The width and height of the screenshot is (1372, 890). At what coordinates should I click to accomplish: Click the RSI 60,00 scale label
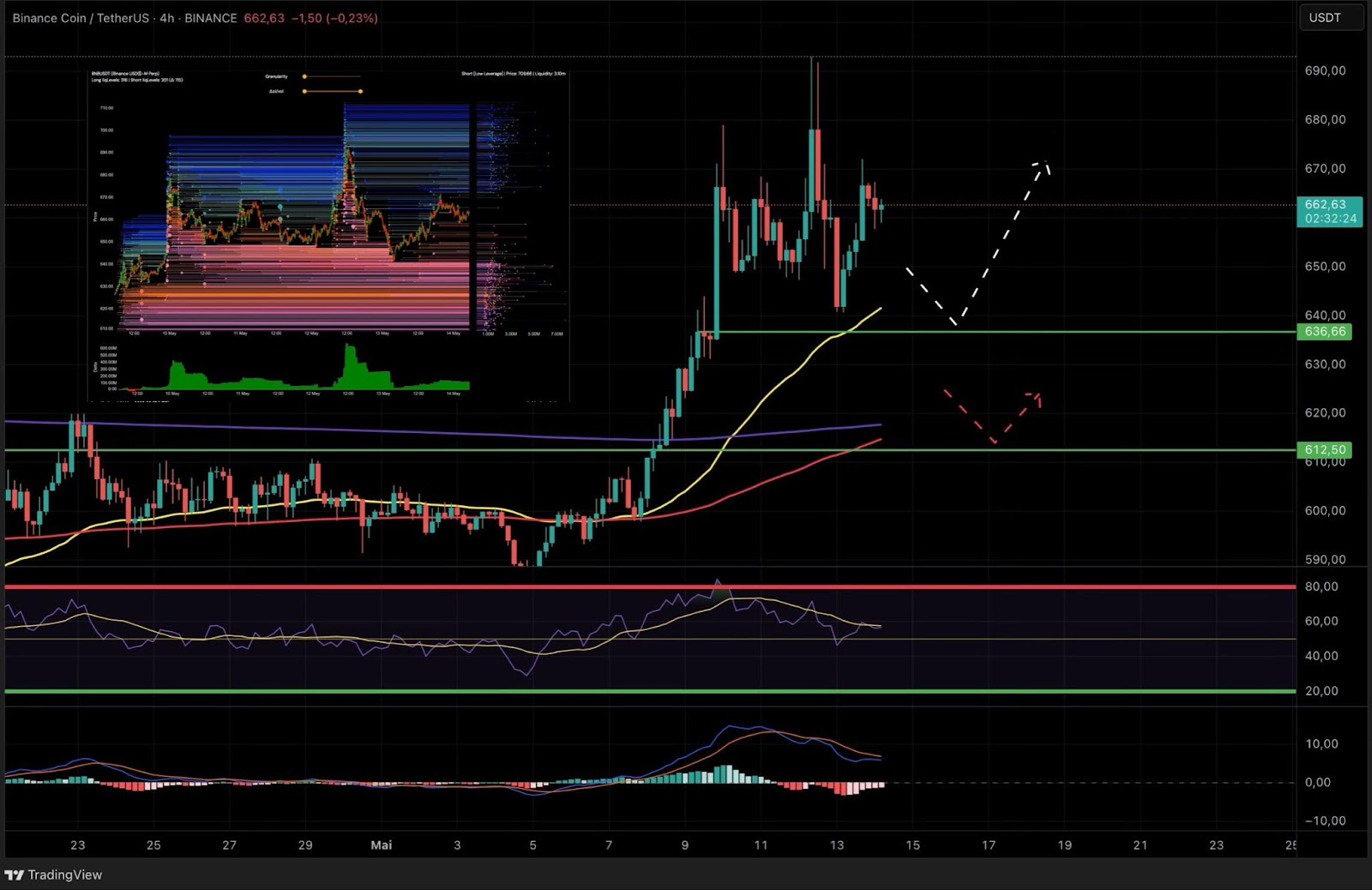(1321, 621)
